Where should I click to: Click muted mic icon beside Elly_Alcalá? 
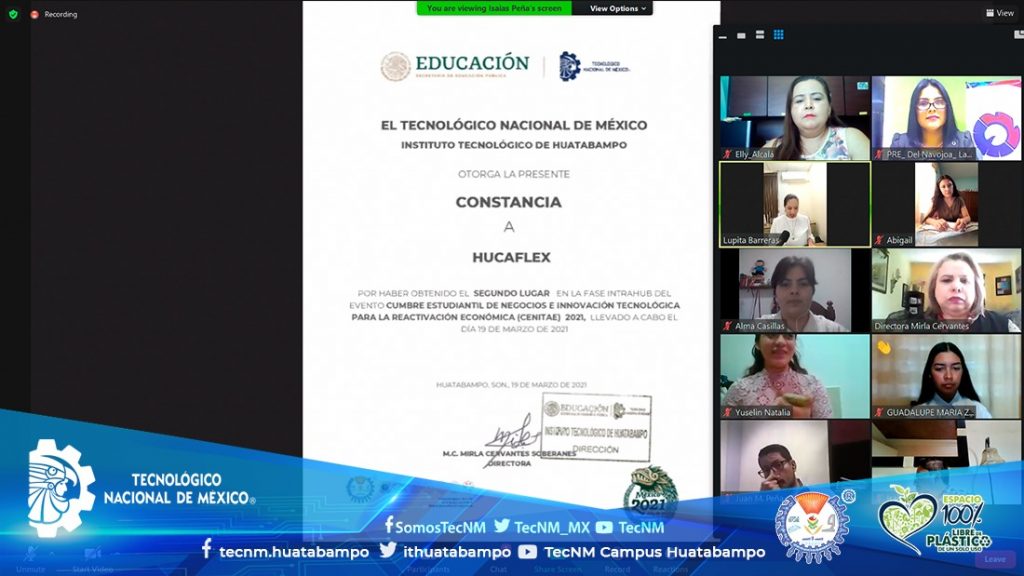(727, 154)
